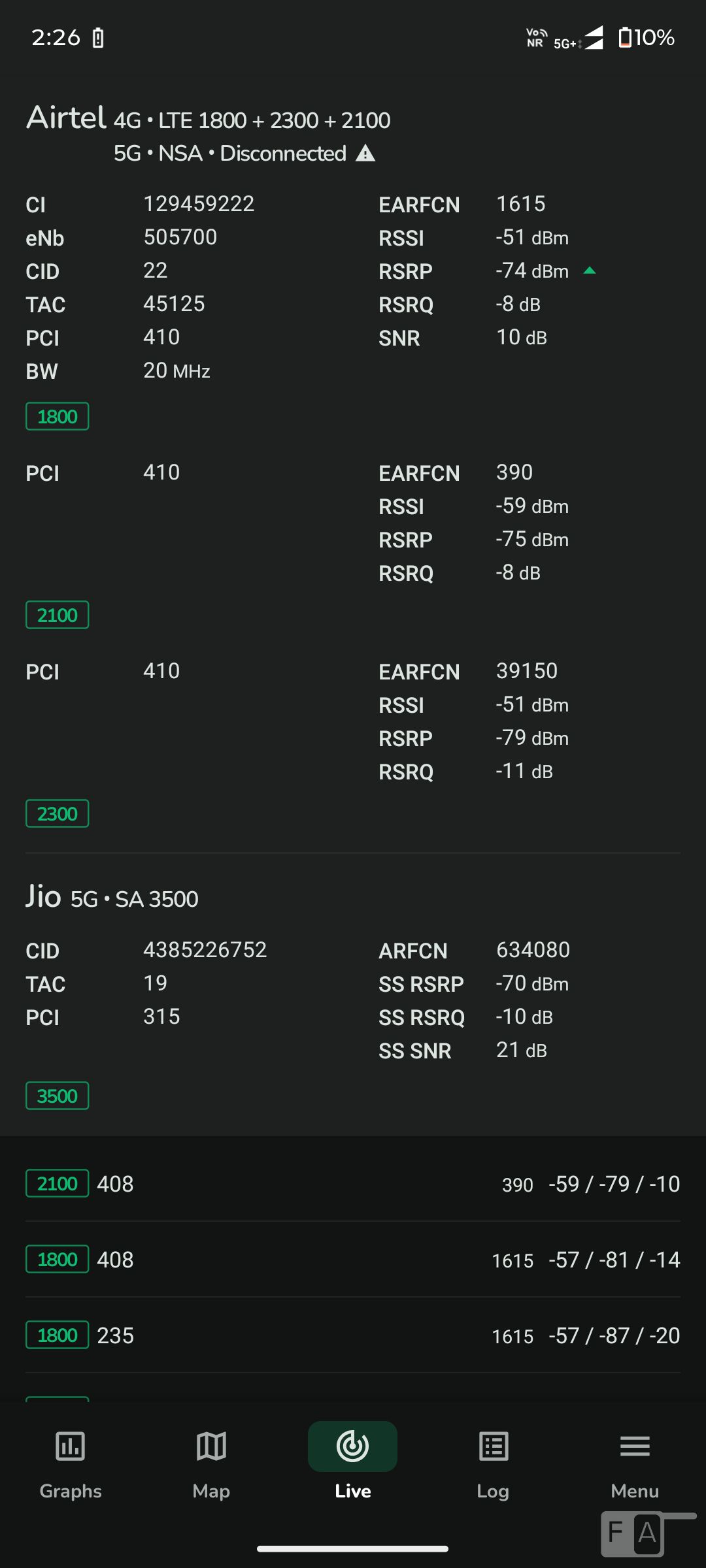Viewport: 706px width, 1568px height.
Task: Tap the green RSRP trend arrow
Action: tap(590, 270)
